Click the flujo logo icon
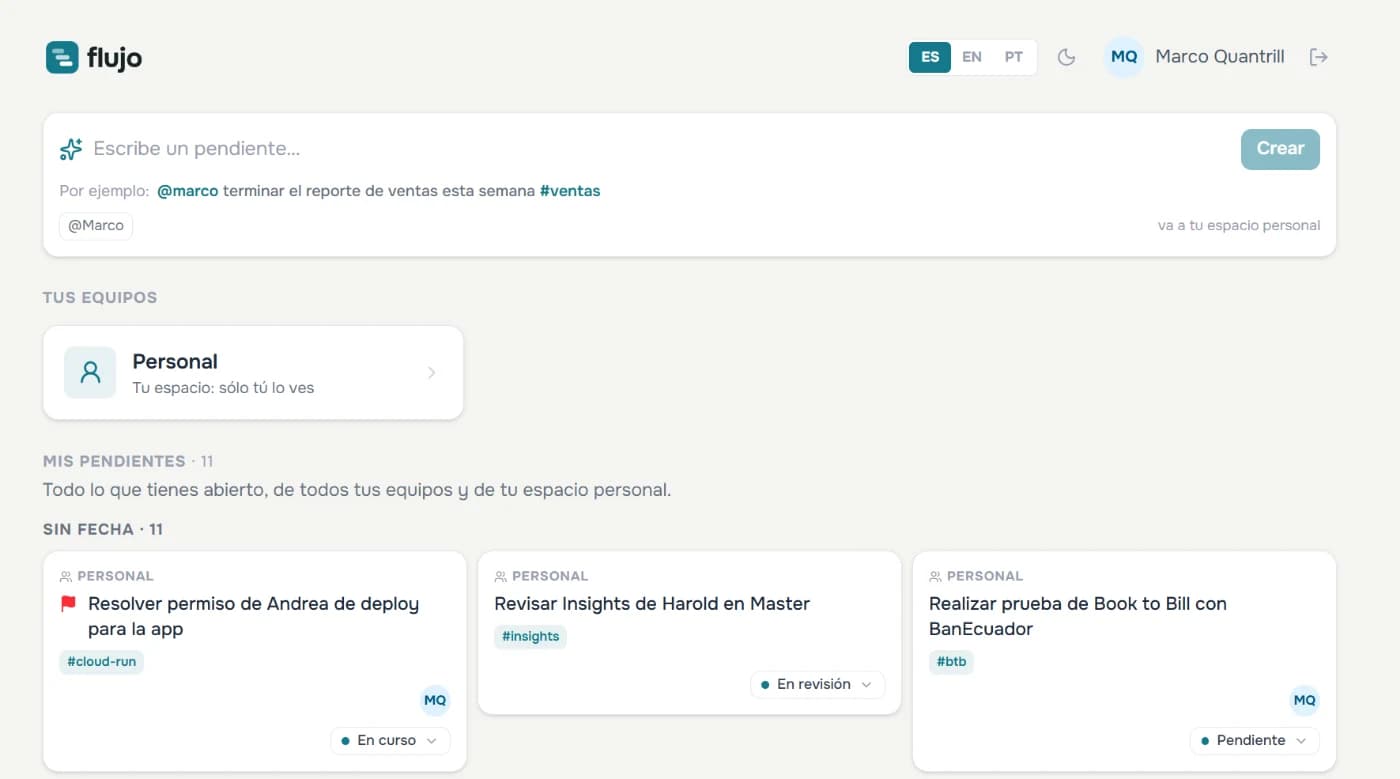 (x=62, y=57)
